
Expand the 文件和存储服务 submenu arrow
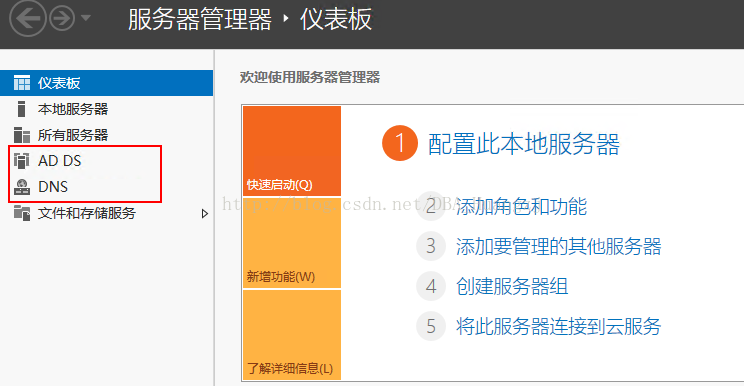coord(205,213)
